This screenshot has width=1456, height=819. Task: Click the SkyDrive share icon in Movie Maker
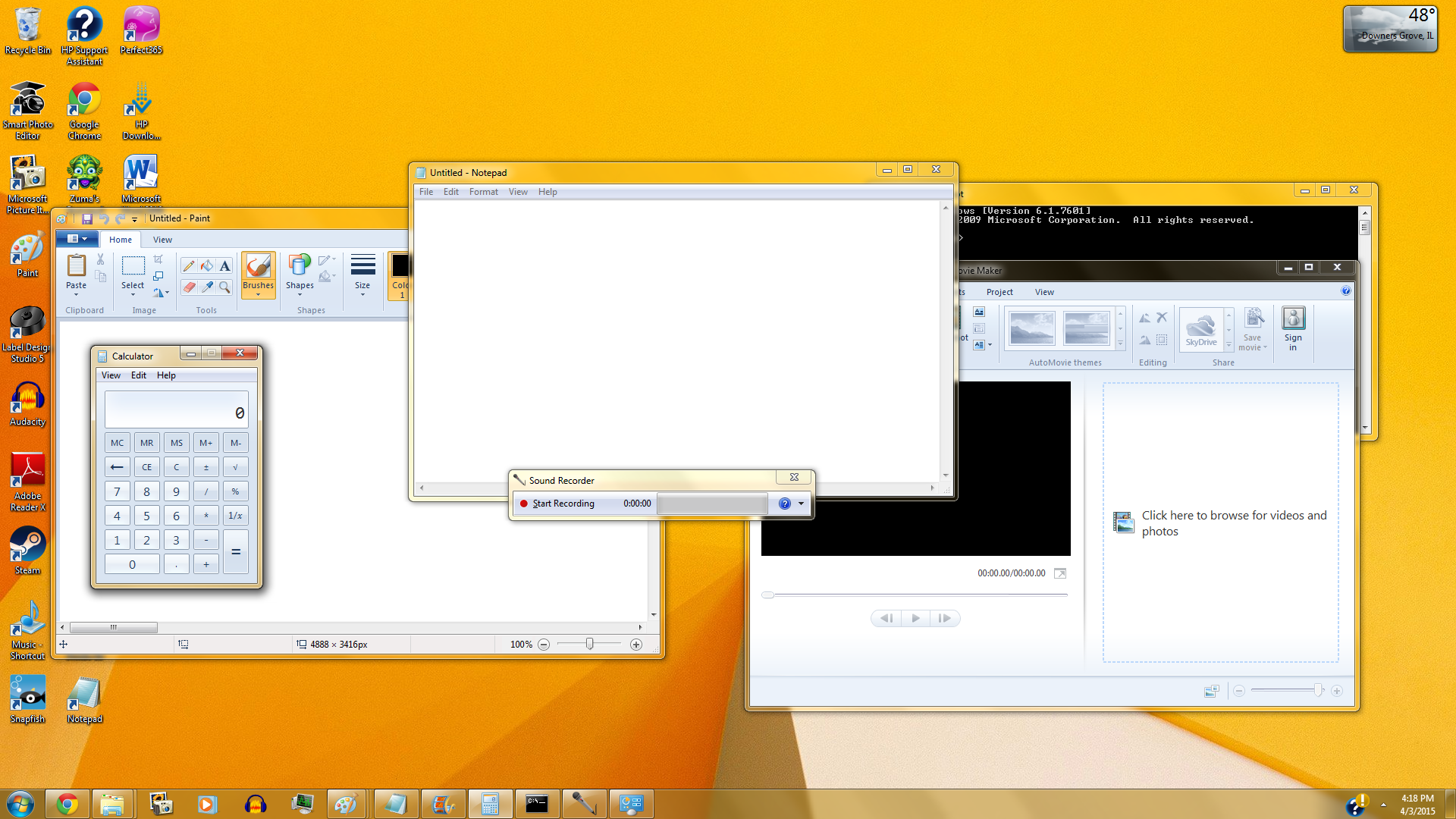click(1202, 326)
